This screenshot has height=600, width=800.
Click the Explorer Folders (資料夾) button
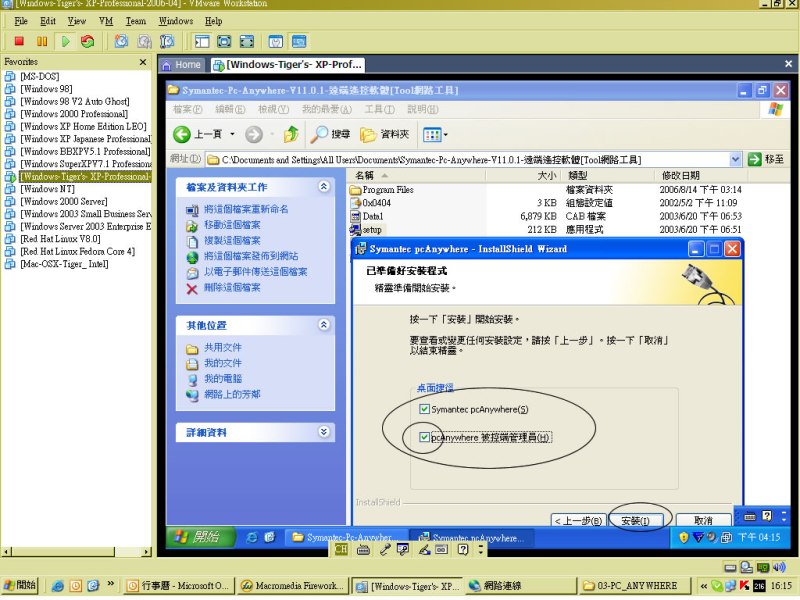click(x=385, y=134)
